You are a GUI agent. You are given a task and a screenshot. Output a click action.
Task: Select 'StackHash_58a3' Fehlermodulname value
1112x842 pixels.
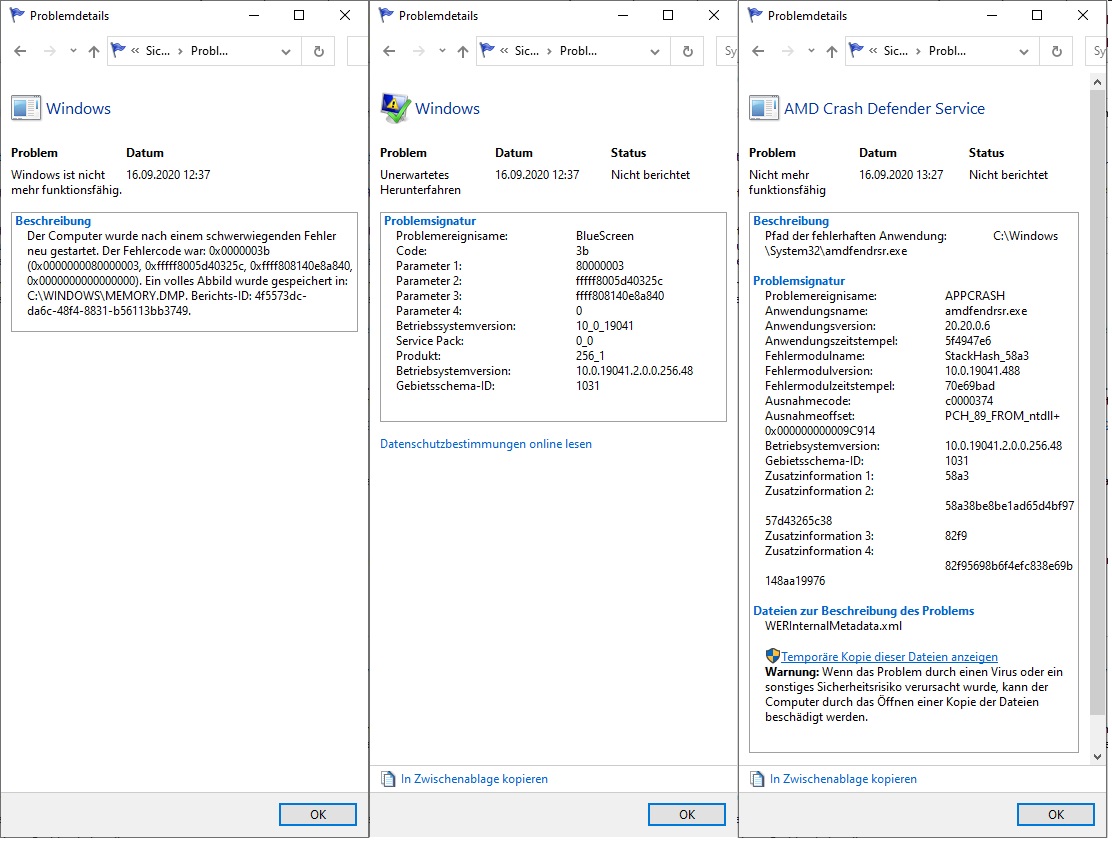[x=986, y=356]
